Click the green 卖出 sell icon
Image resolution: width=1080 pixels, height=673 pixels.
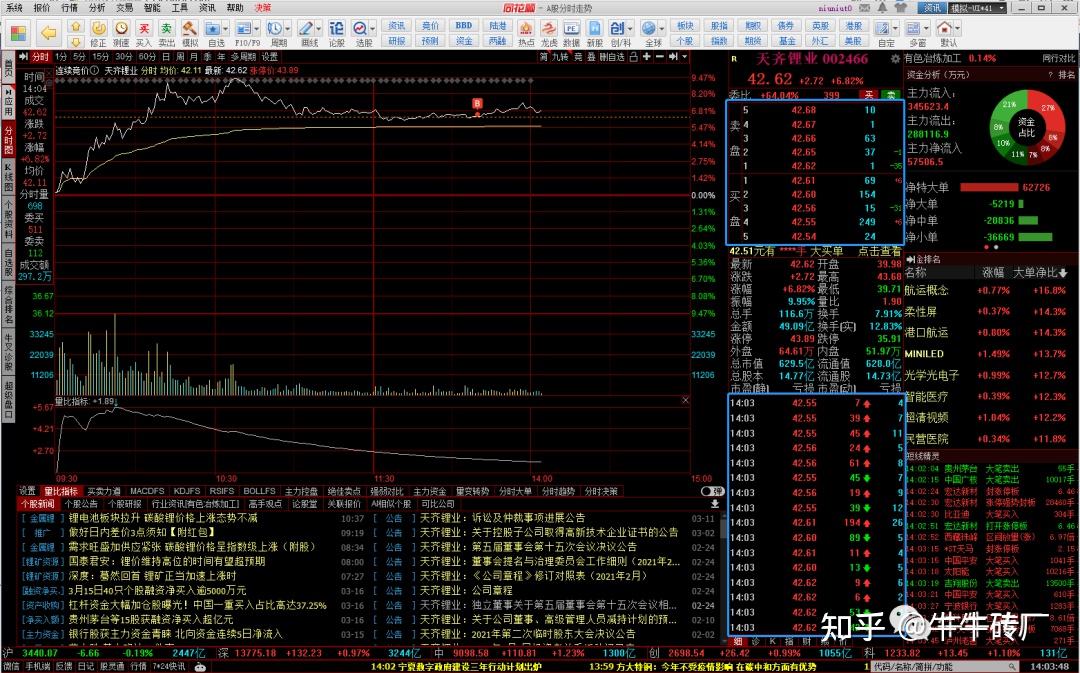pos(167,33)
